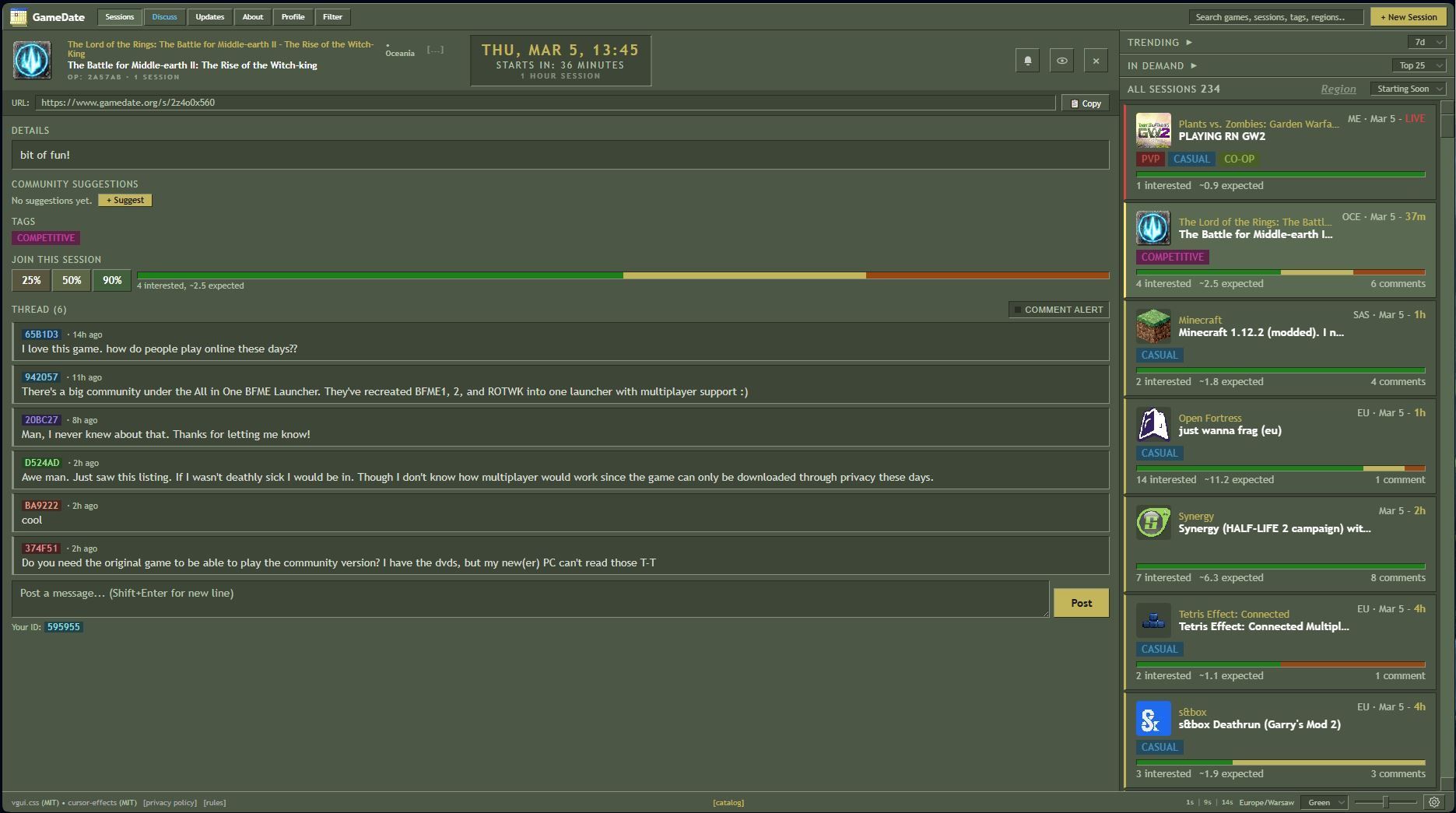The image size is (1456, 813).
Task: Select the 90% join likelihood option
Action: click(x=112, y=280)
